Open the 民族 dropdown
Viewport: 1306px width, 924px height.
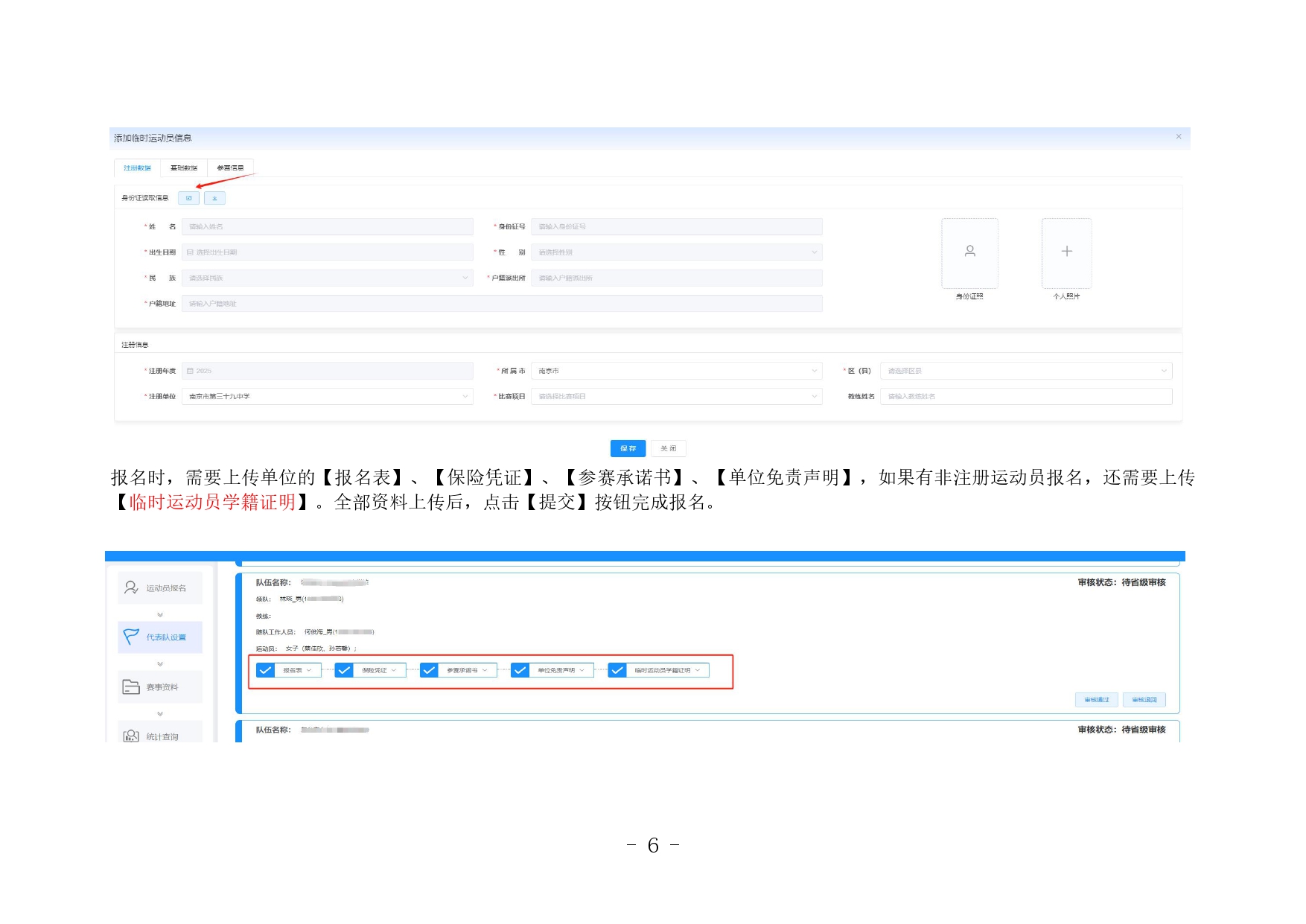click(328, 278)
